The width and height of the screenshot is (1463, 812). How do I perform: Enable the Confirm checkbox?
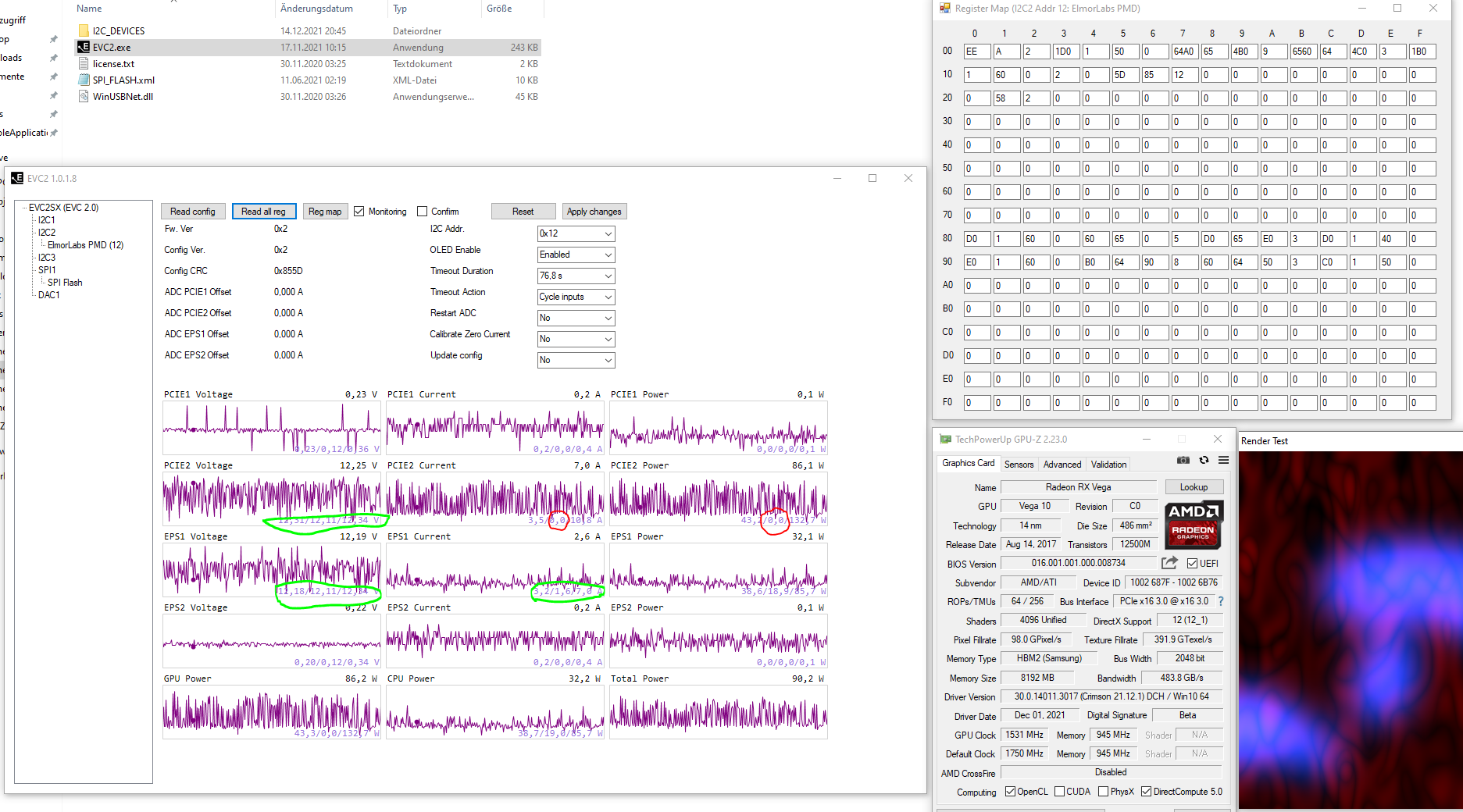click(x=423, y=212)
